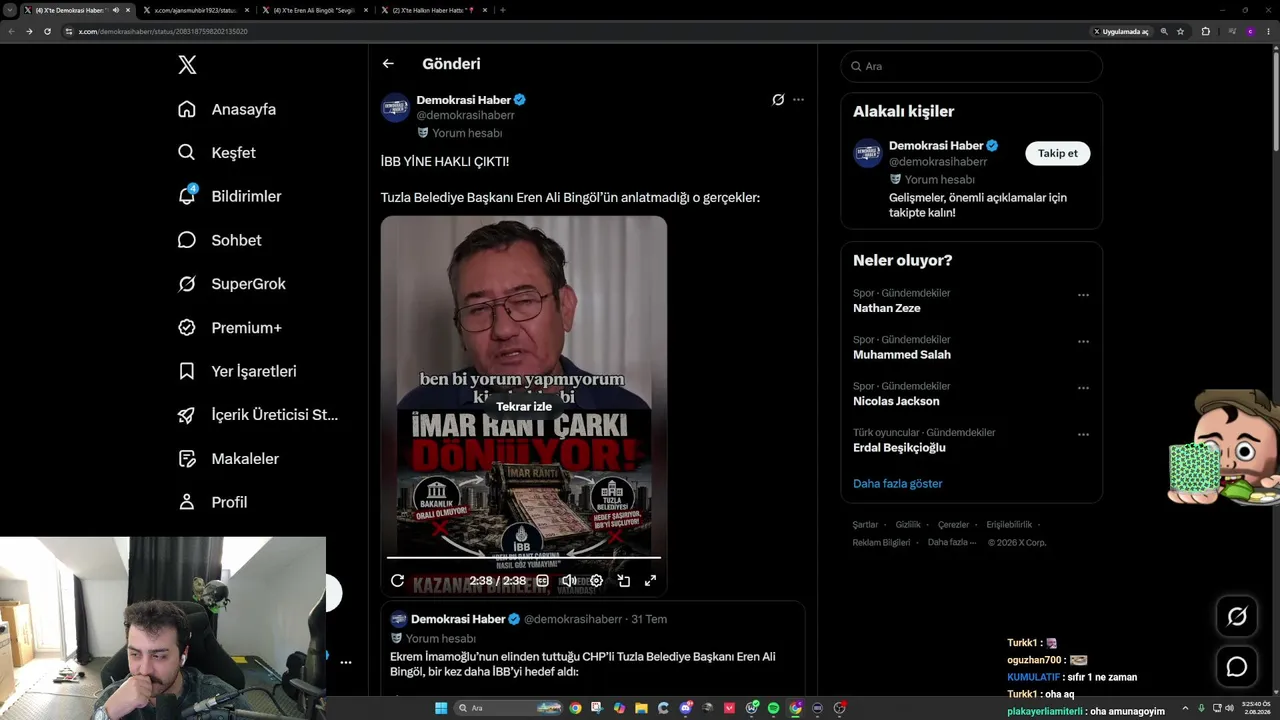Image resolution: width=1280 pixels, height=720 pixels.
Task: Open Bildirimler notifications page
Action: (x=229, y=196)
